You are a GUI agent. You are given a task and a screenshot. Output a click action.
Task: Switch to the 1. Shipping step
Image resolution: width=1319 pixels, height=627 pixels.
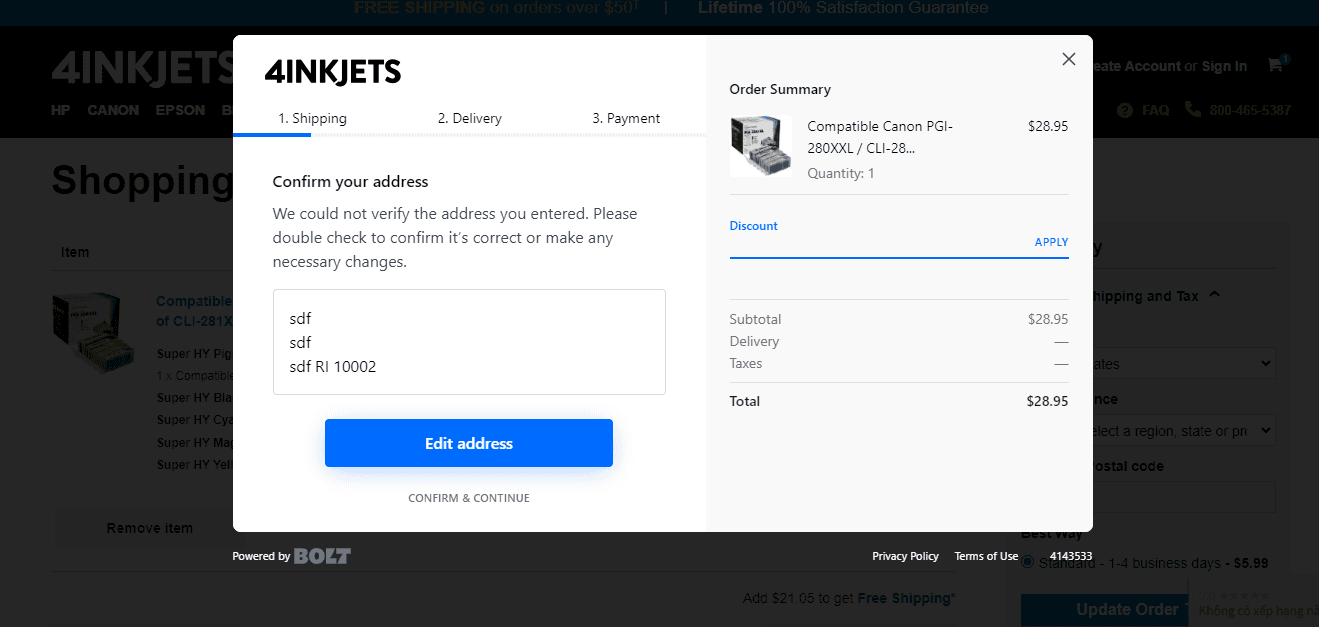(x=312, y=118)
